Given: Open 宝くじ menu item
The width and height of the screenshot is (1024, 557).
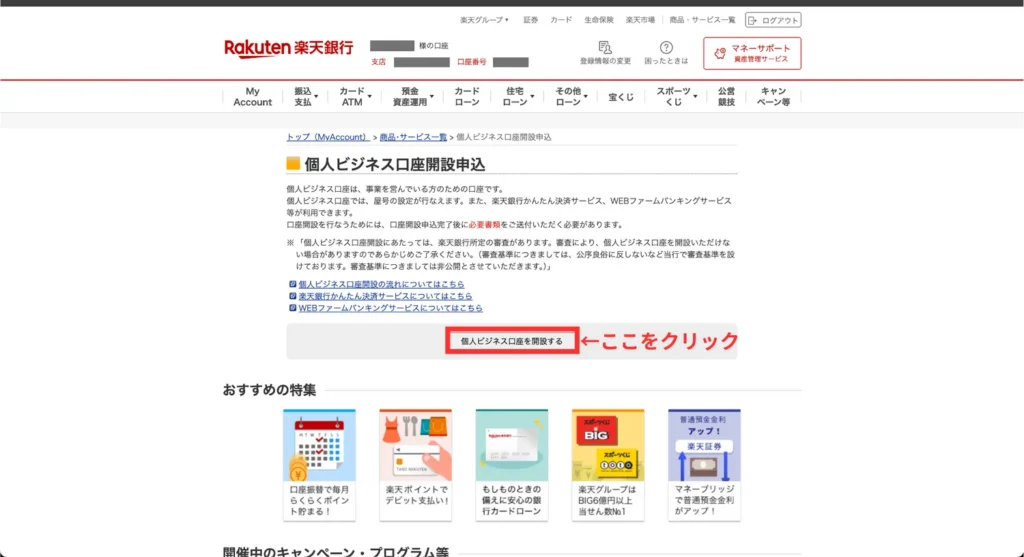Looking at the screenshot, I should tap(621, 97).
